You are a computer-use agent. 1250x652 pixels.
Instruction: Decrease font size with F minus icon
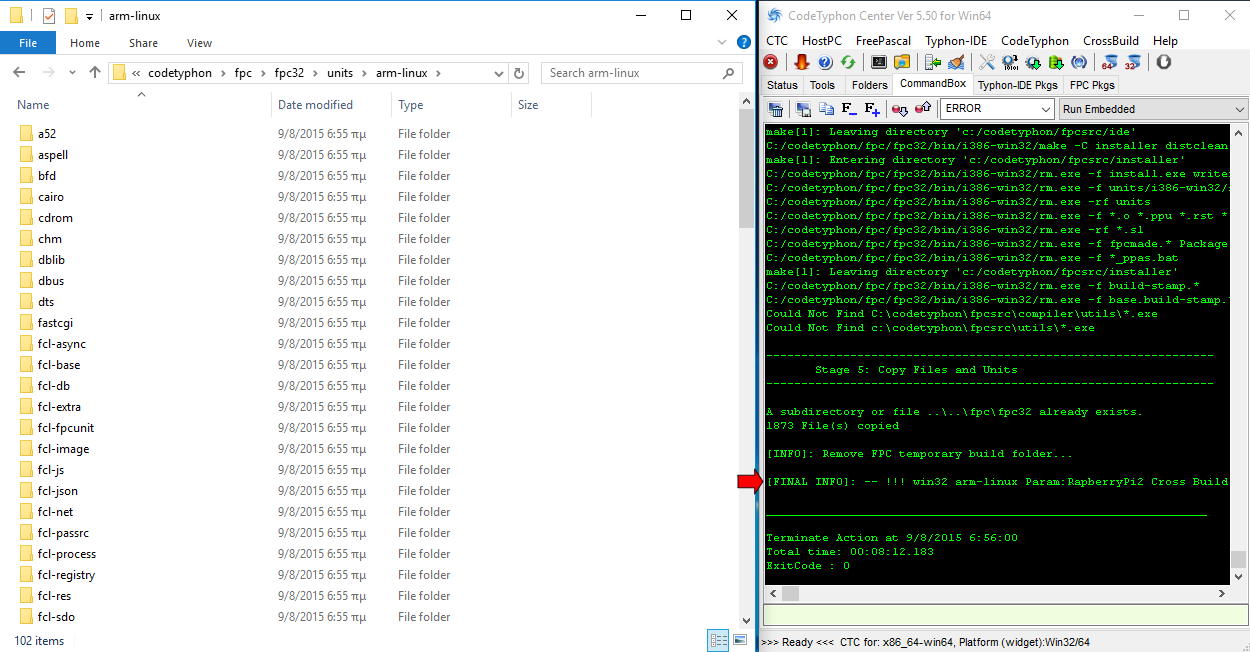click(849, 109)
